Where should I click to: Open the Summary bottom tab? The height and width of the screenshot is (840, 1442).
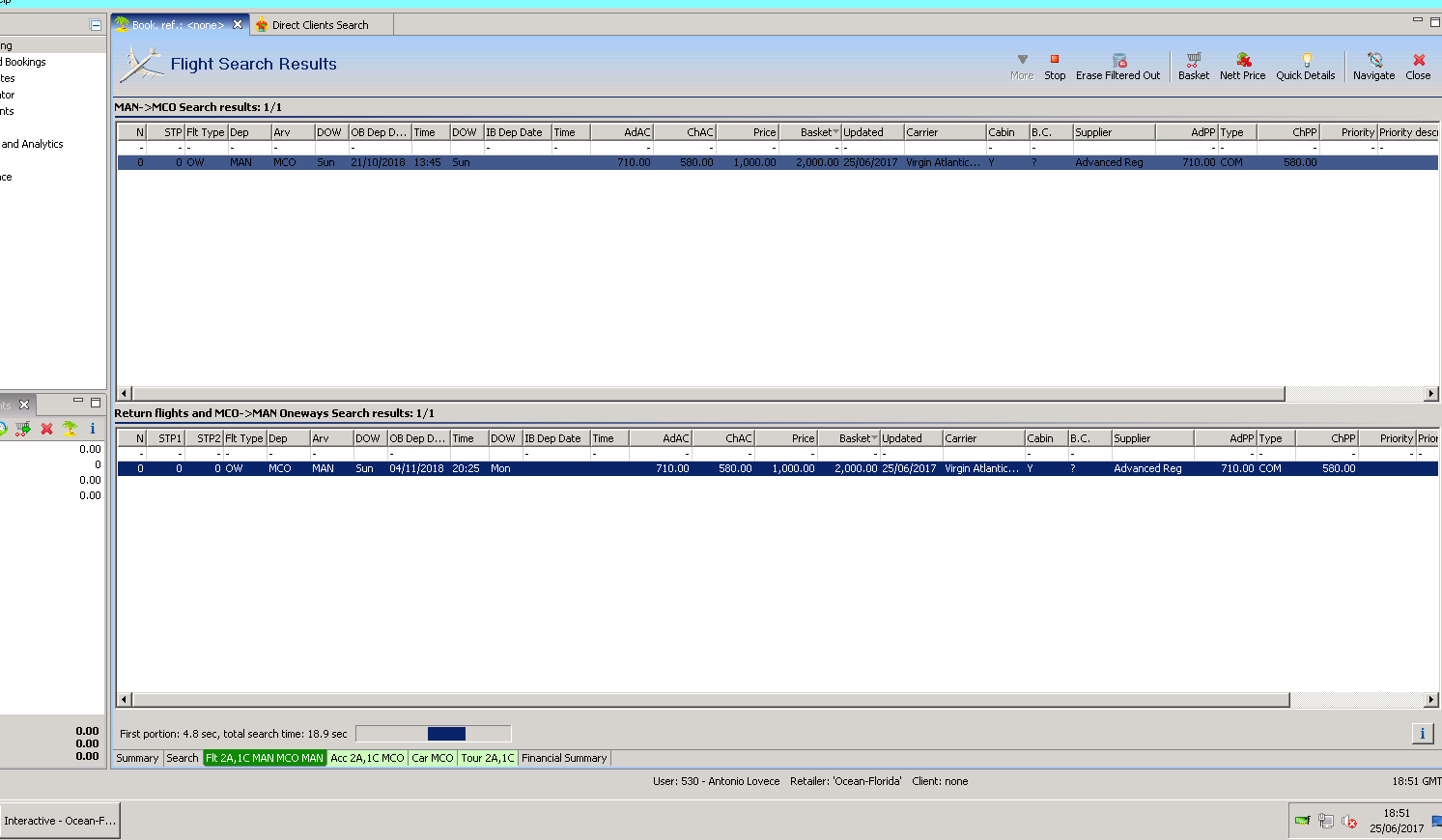[137, 758]
